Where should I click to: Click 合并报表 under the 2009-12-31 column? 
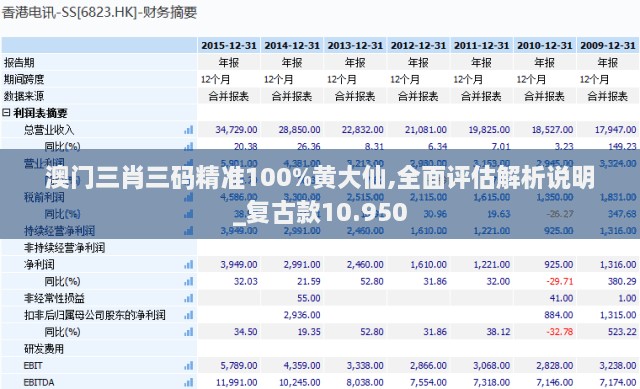(608, 96)
